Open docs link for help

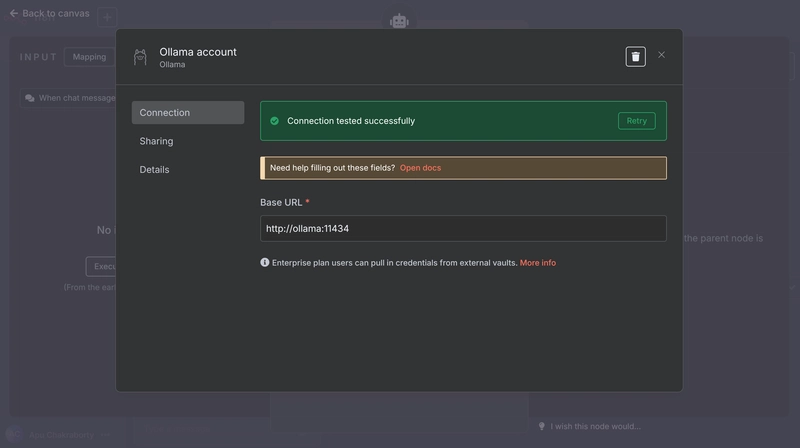[420, 168]
